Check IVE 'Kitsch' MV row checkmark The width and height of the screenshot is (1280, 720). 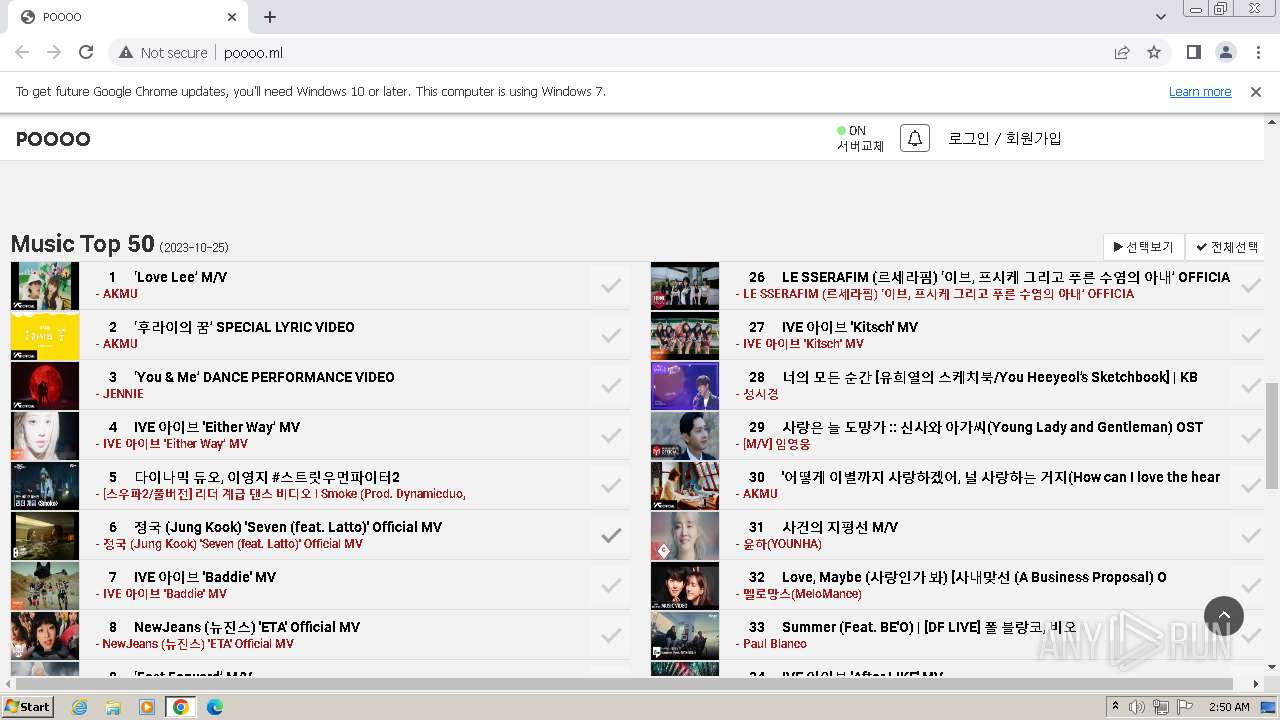pos(1250,335)
